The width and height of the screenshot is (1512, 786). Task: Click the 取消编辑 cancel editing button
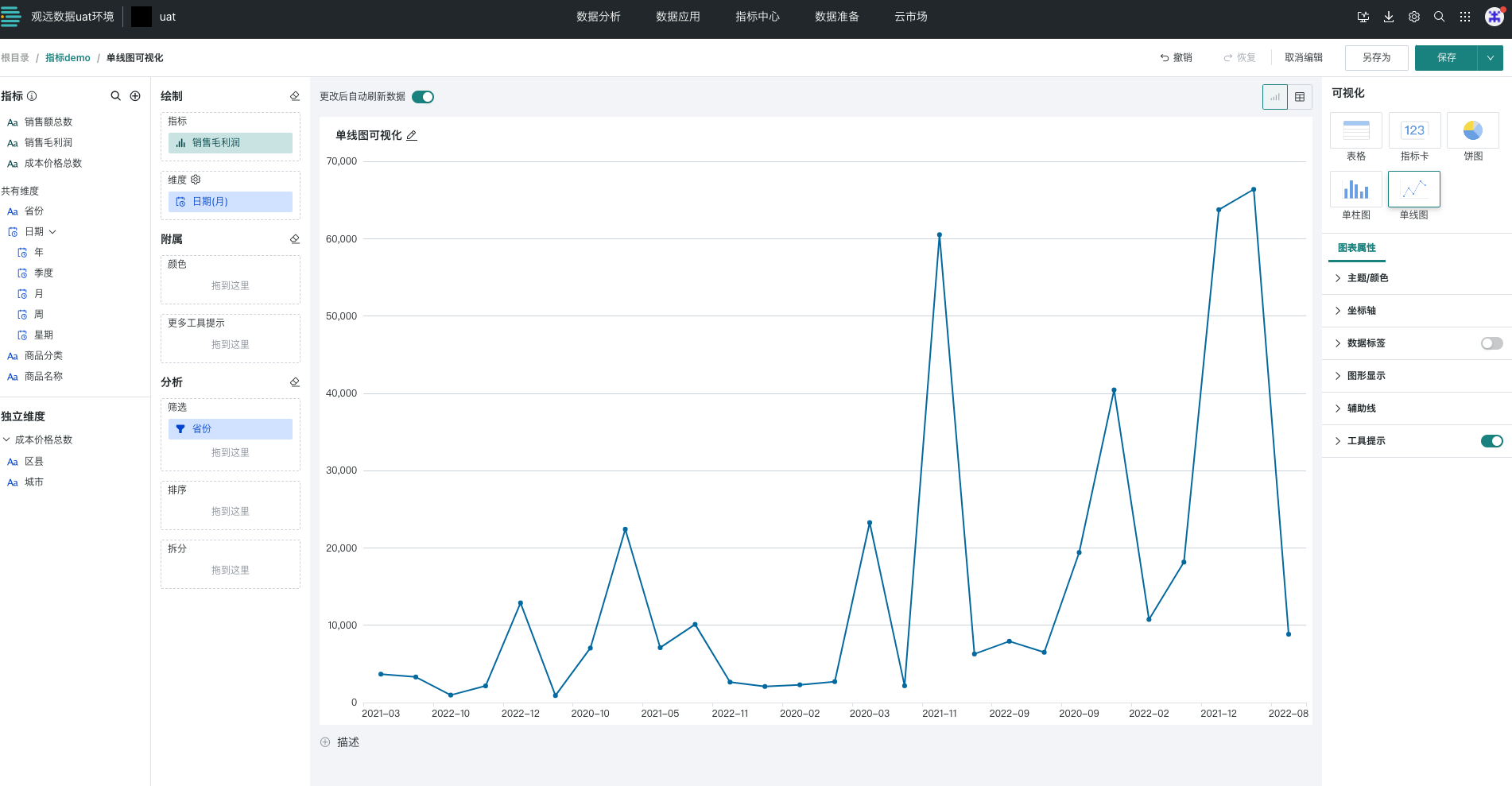click(x=1303, y=58)
